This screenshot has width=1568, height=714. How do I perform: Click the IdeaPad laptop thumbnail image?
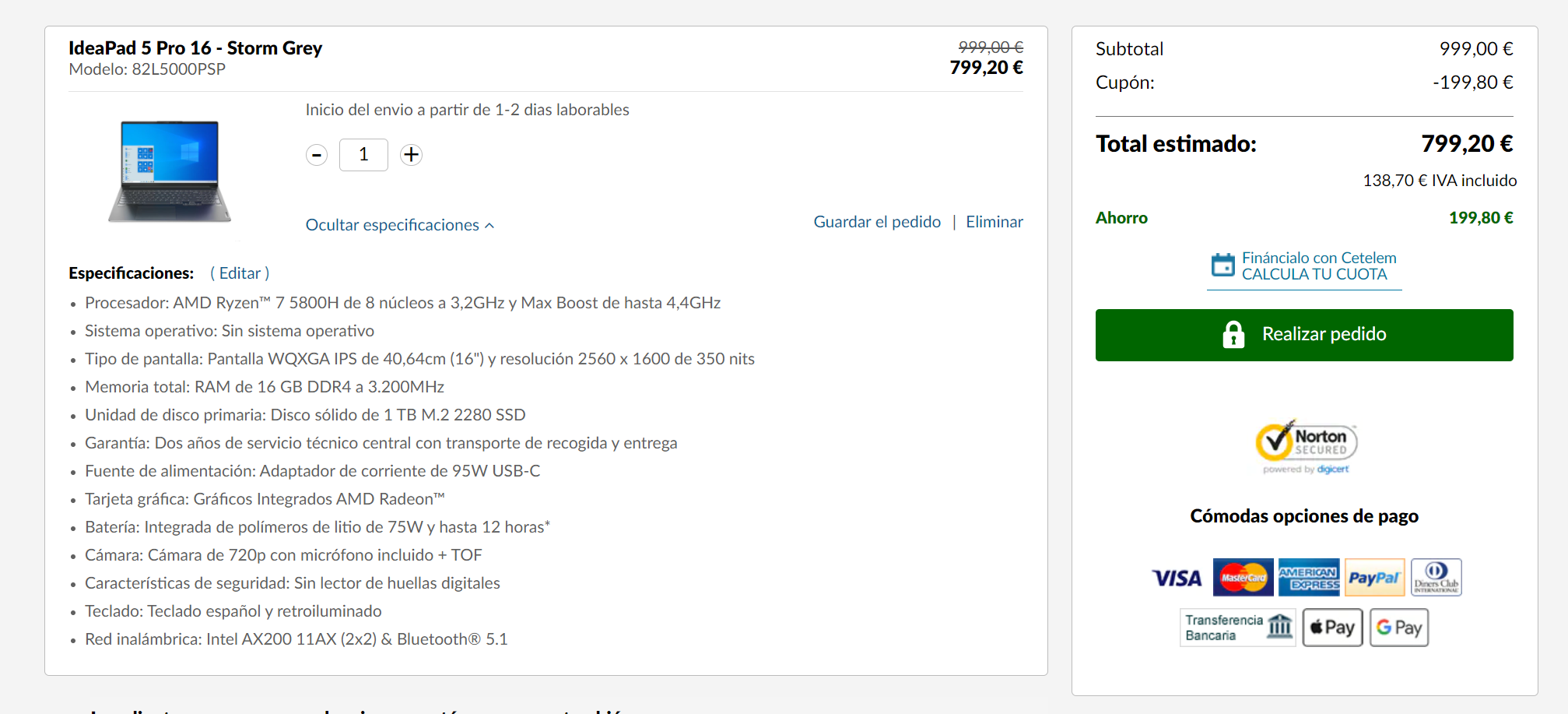[x=170, y=172]
